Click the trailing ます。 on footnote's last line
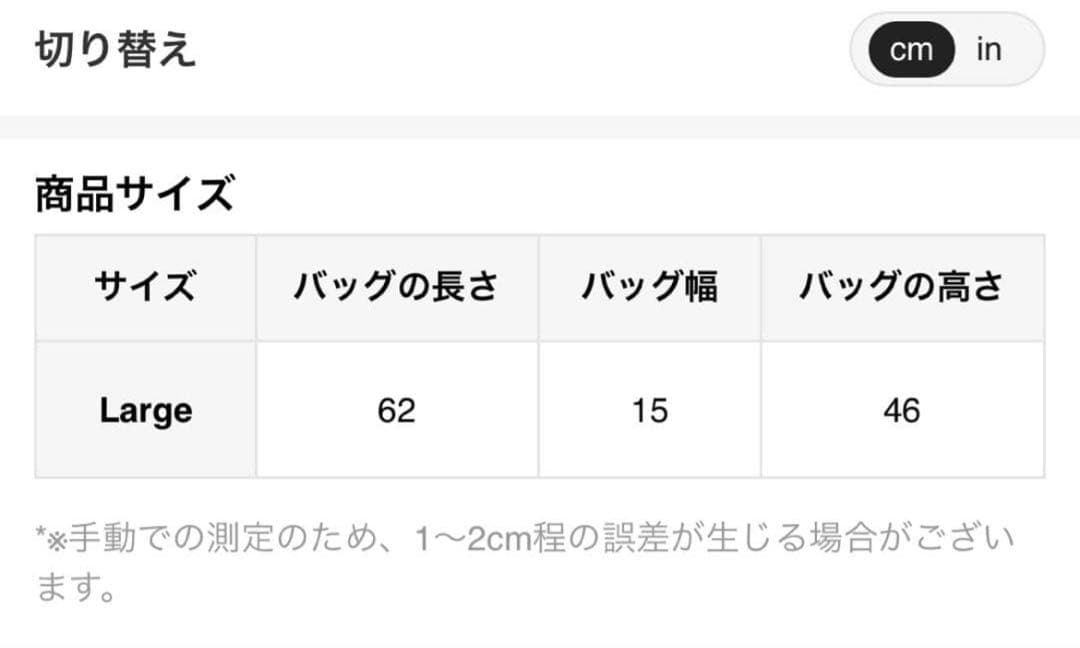The height and width of the screenshot is (648, 1080). (76, 587)
